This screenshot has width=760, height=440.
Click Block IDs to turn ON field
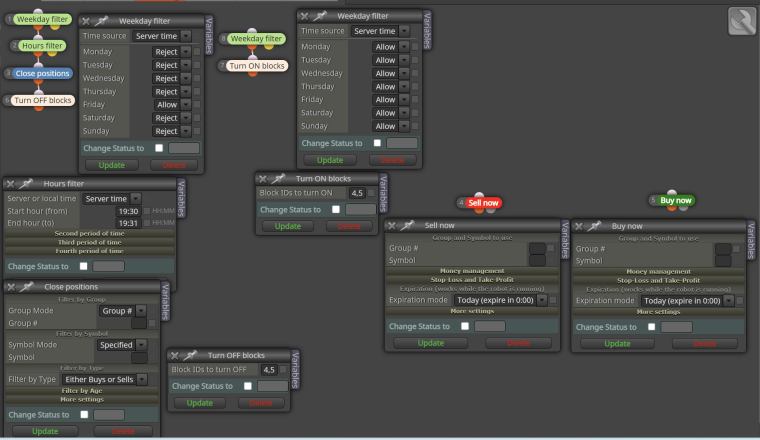pos(357,193)
